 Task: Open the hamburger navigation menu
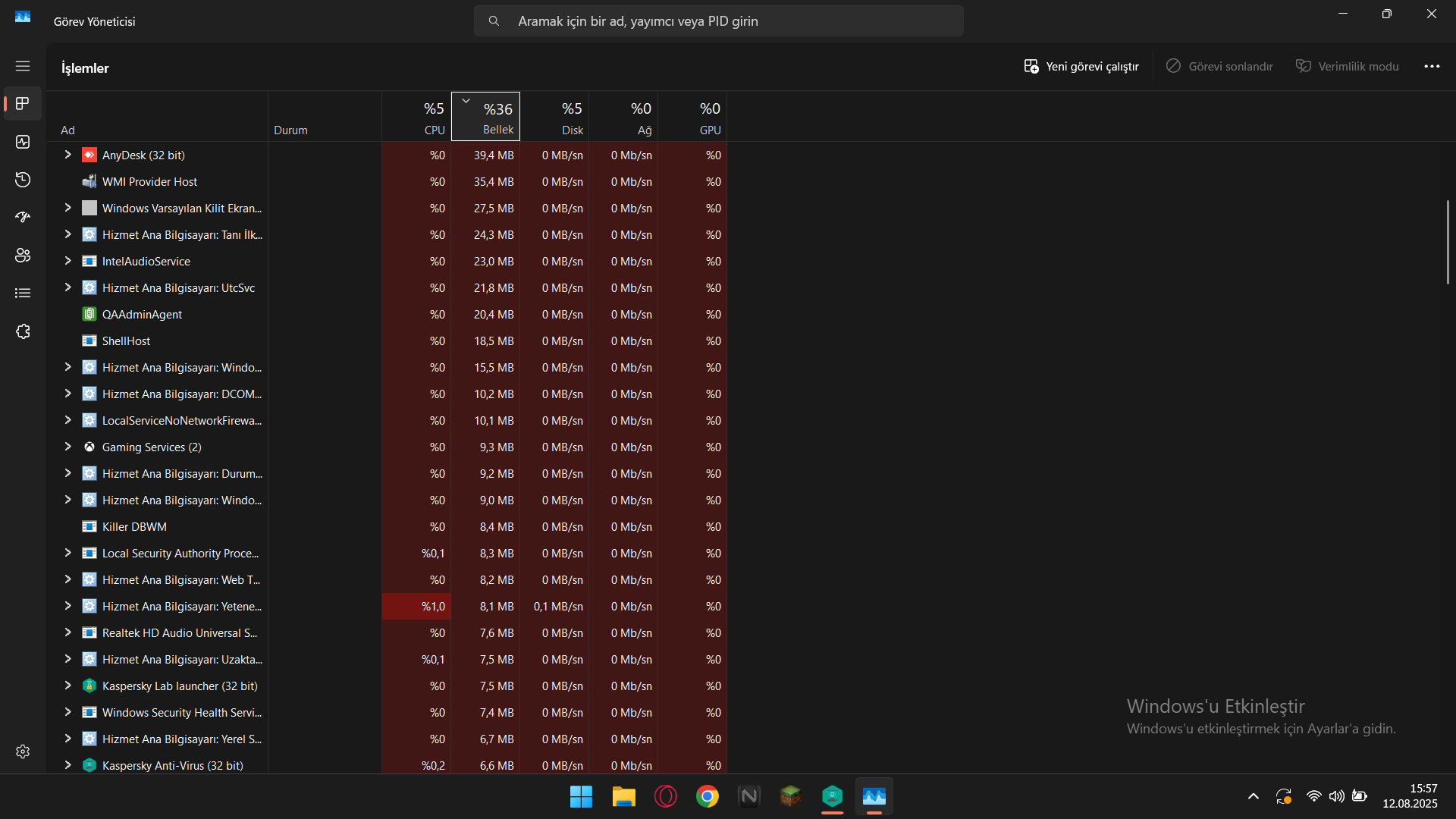click(23, 67)
